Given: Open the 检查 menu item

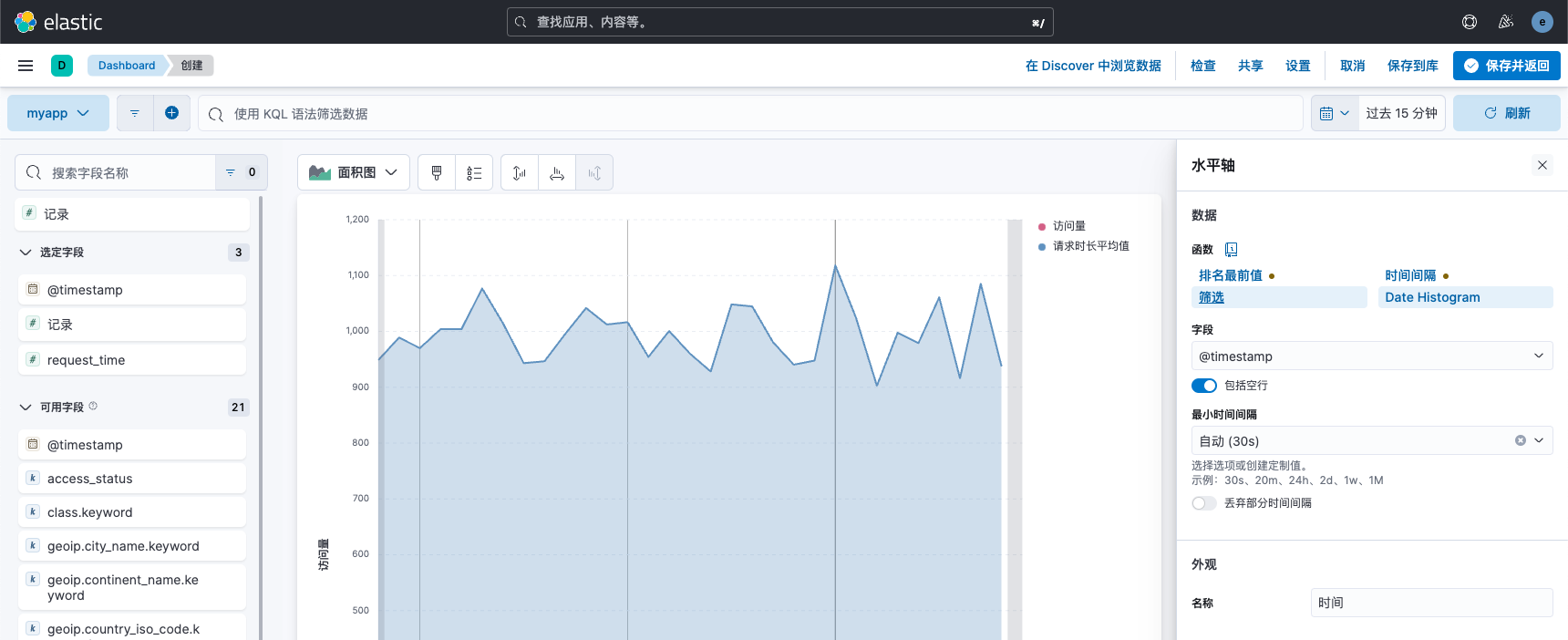Looking at the screenshot, I should [1203, 66].
